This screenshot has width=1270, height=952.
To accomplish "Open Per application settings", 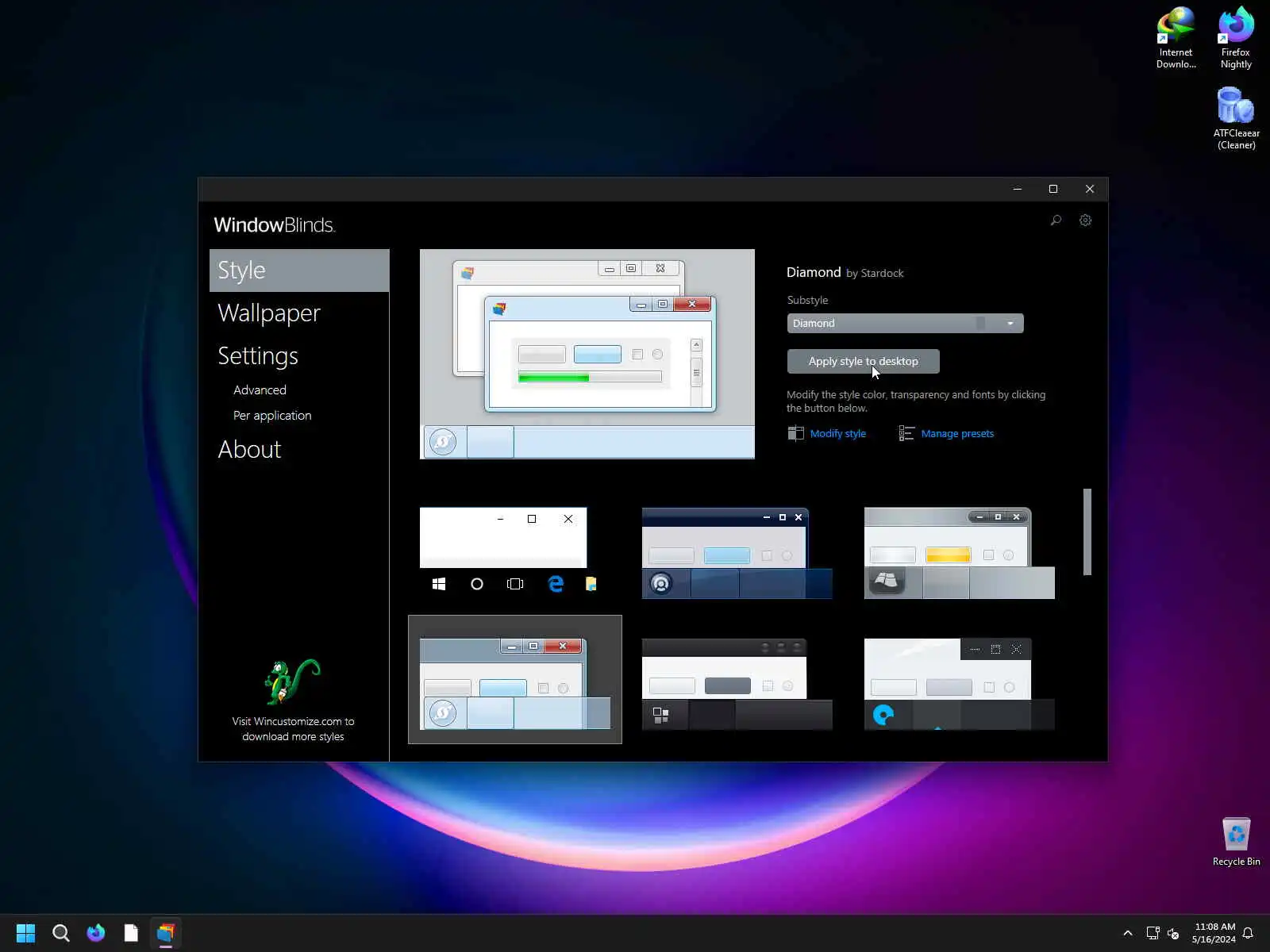I will point(272,416).
